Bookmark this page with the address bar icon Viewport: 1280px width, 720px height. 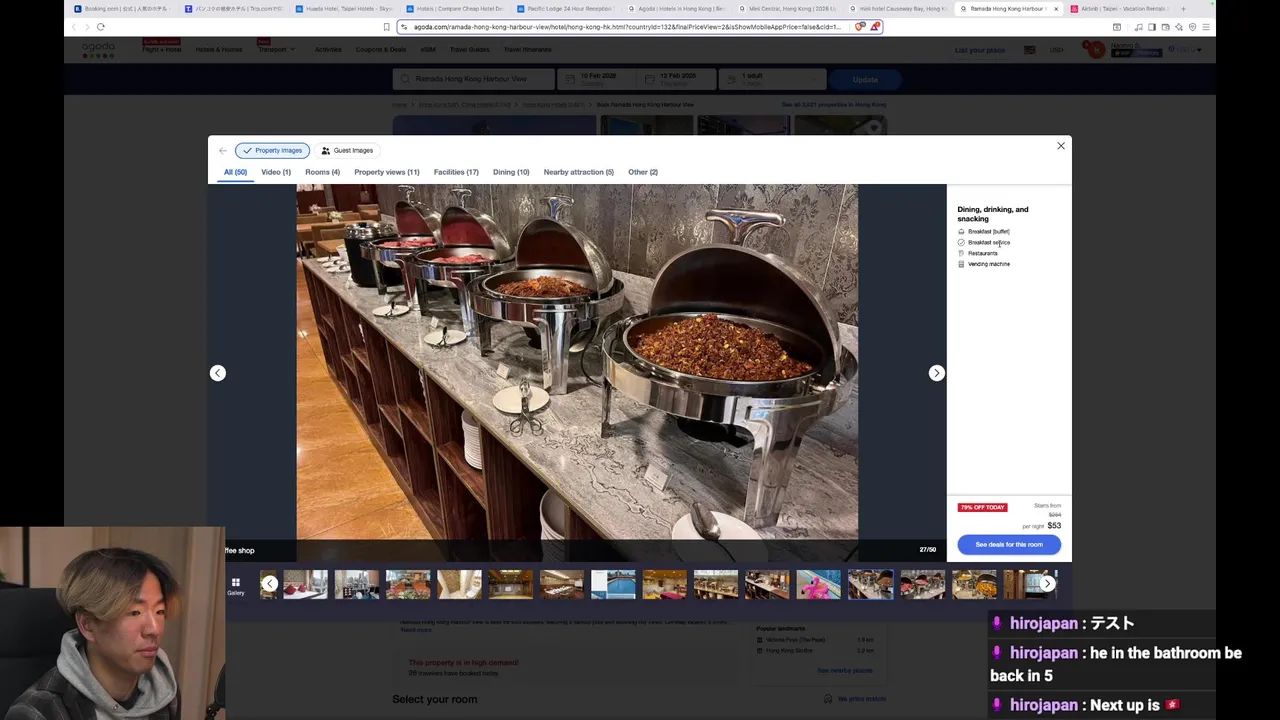point(386,27)
